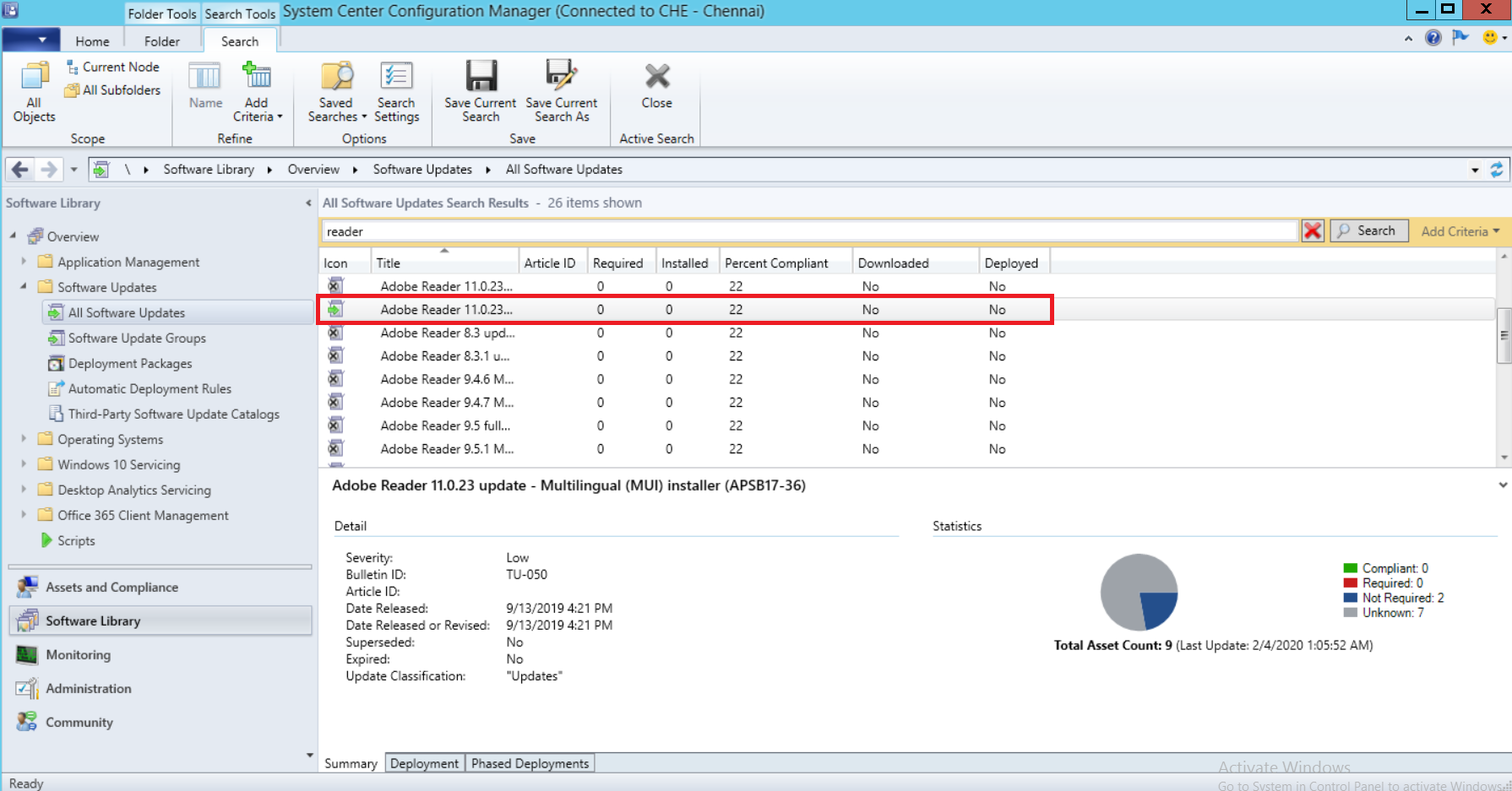Refresh the view using address bar icon
Image resolution: width=1512 pixels, height=791 pixels.
click(1496, 170)
